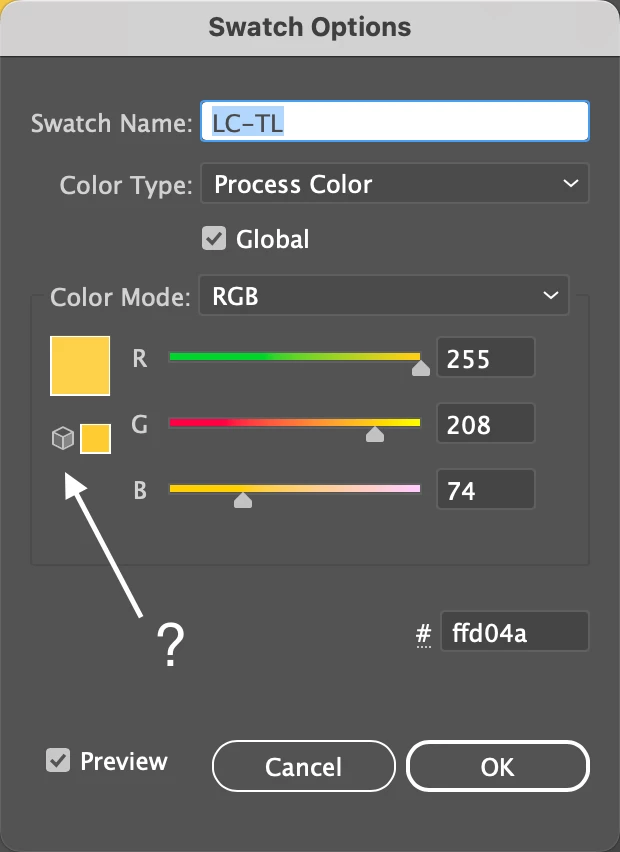Screen dimensions: 620x852
Task: Click the hex color code field
Action: [514, 633]
